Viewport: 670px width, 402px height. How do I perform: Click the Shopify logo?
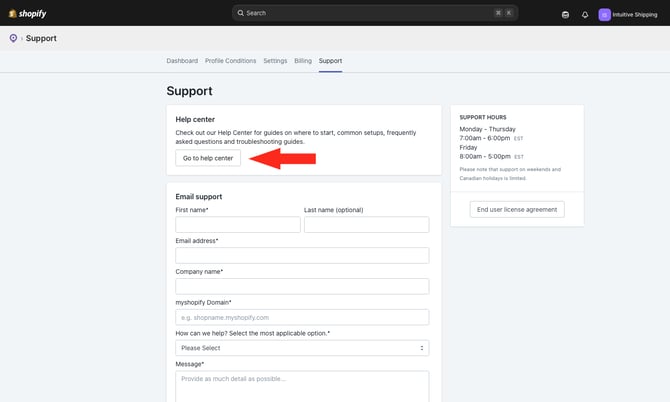(x=27, y=14)
